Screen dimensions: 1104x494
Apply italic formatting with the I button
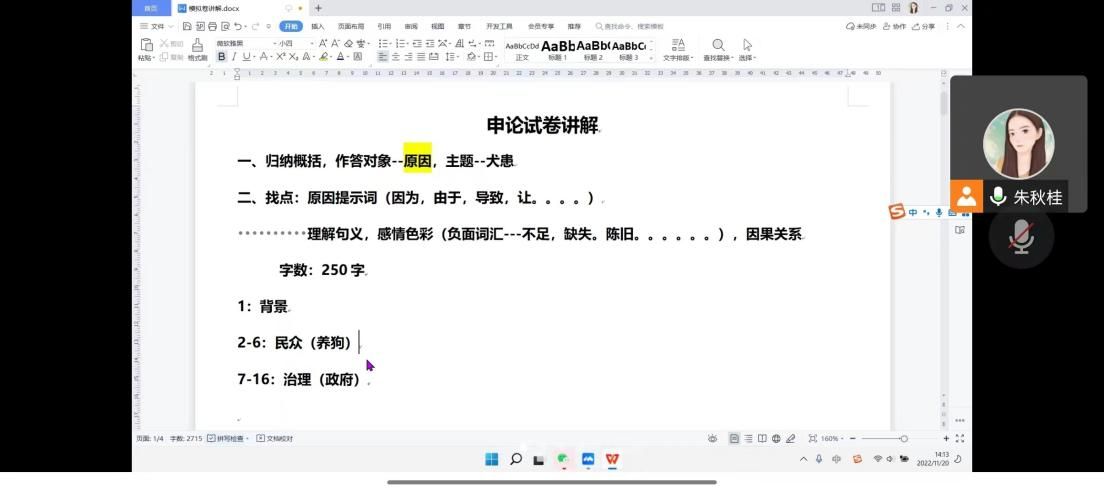click(234, 57)
